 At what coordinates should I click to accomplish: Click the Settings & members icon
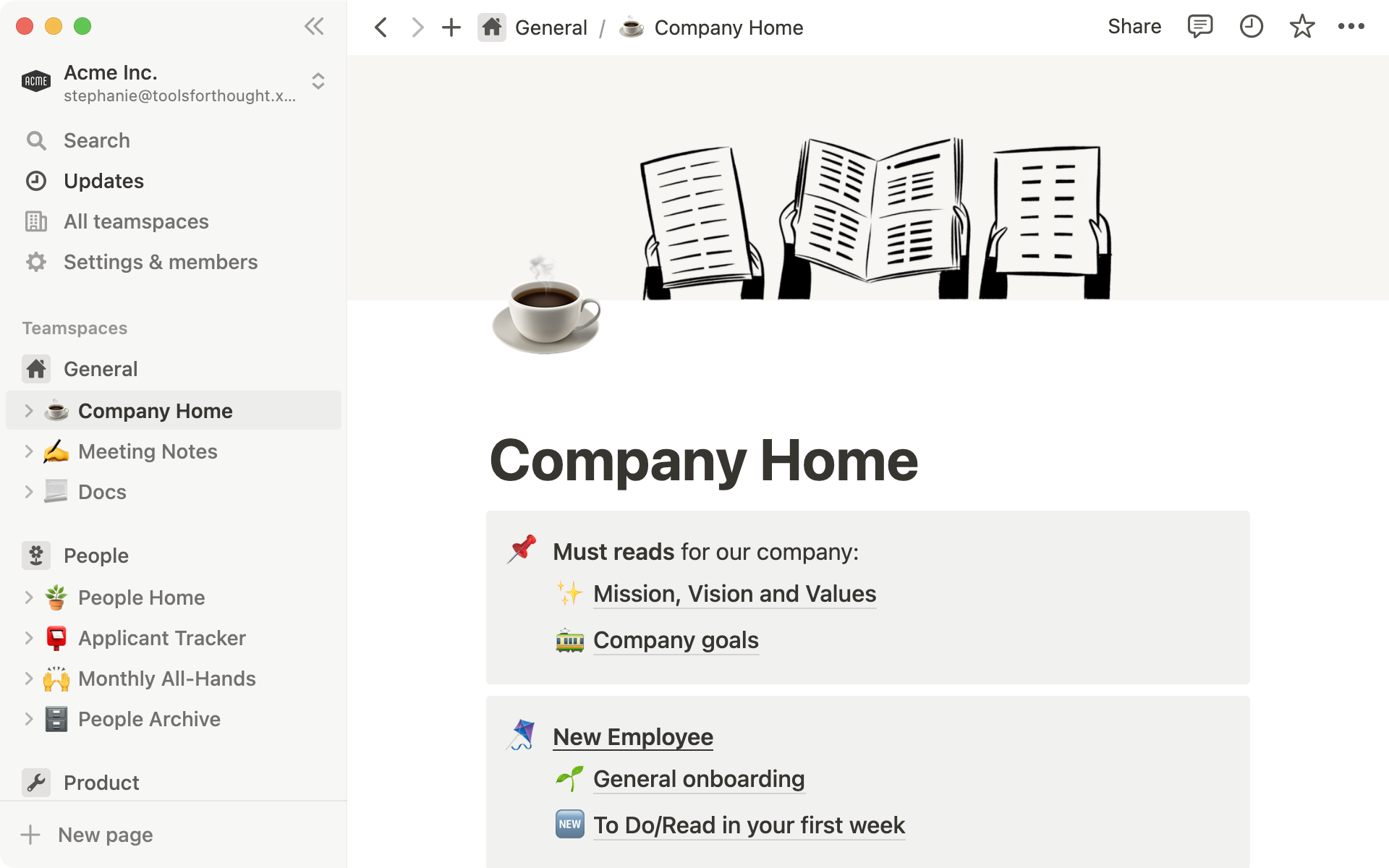[36, 261]
